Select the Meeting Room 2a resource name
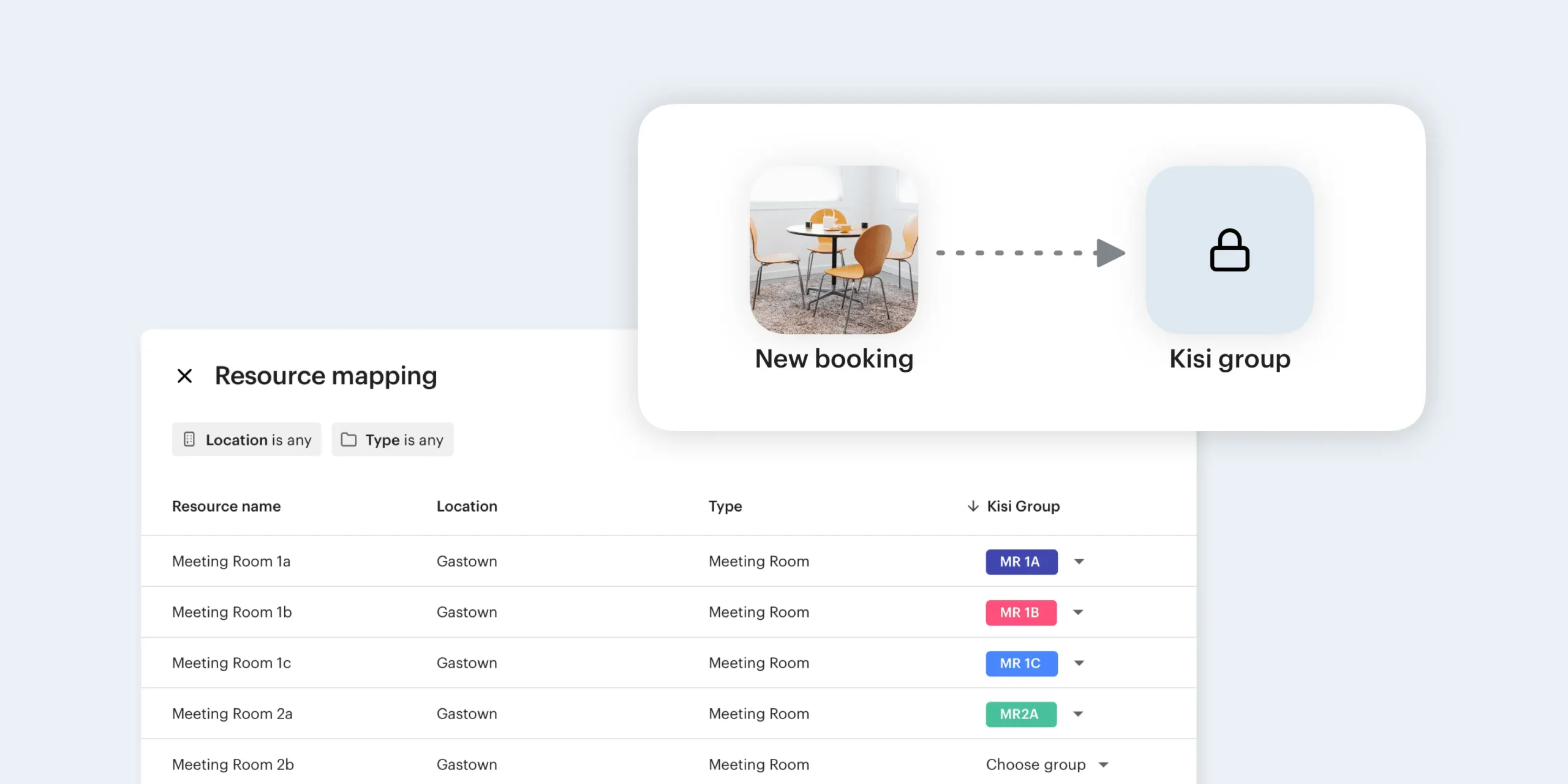 (232, 714)
